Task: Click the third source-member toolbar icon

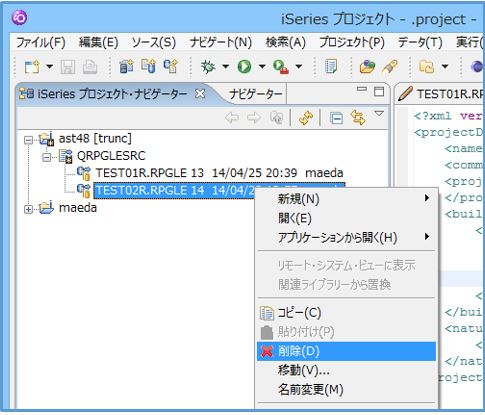Action: pyautogui.click(x=171, y=66)
